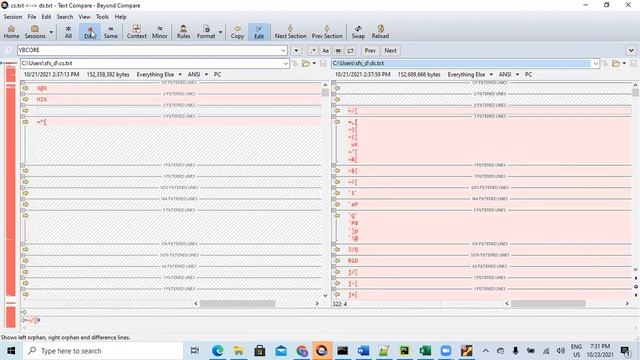Click the left pane vertical scrollbar thumb
640x360 pixels.
(x=325, y=92)
